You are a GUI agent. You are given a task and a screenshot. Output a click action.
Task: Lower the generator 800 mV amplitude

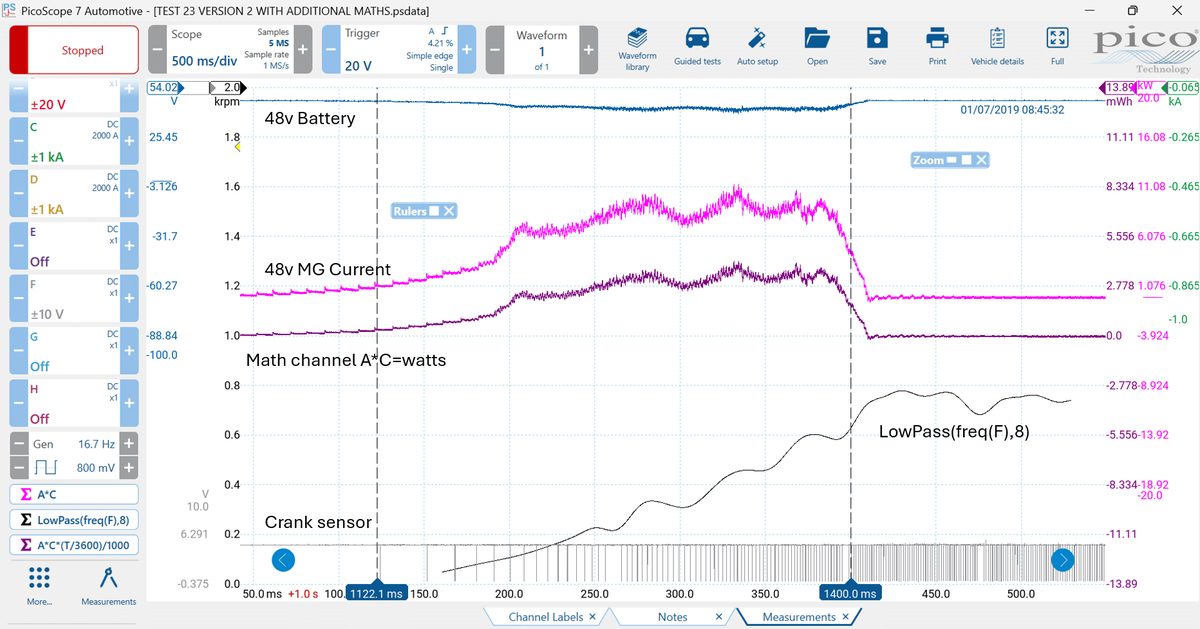point(19,467)
